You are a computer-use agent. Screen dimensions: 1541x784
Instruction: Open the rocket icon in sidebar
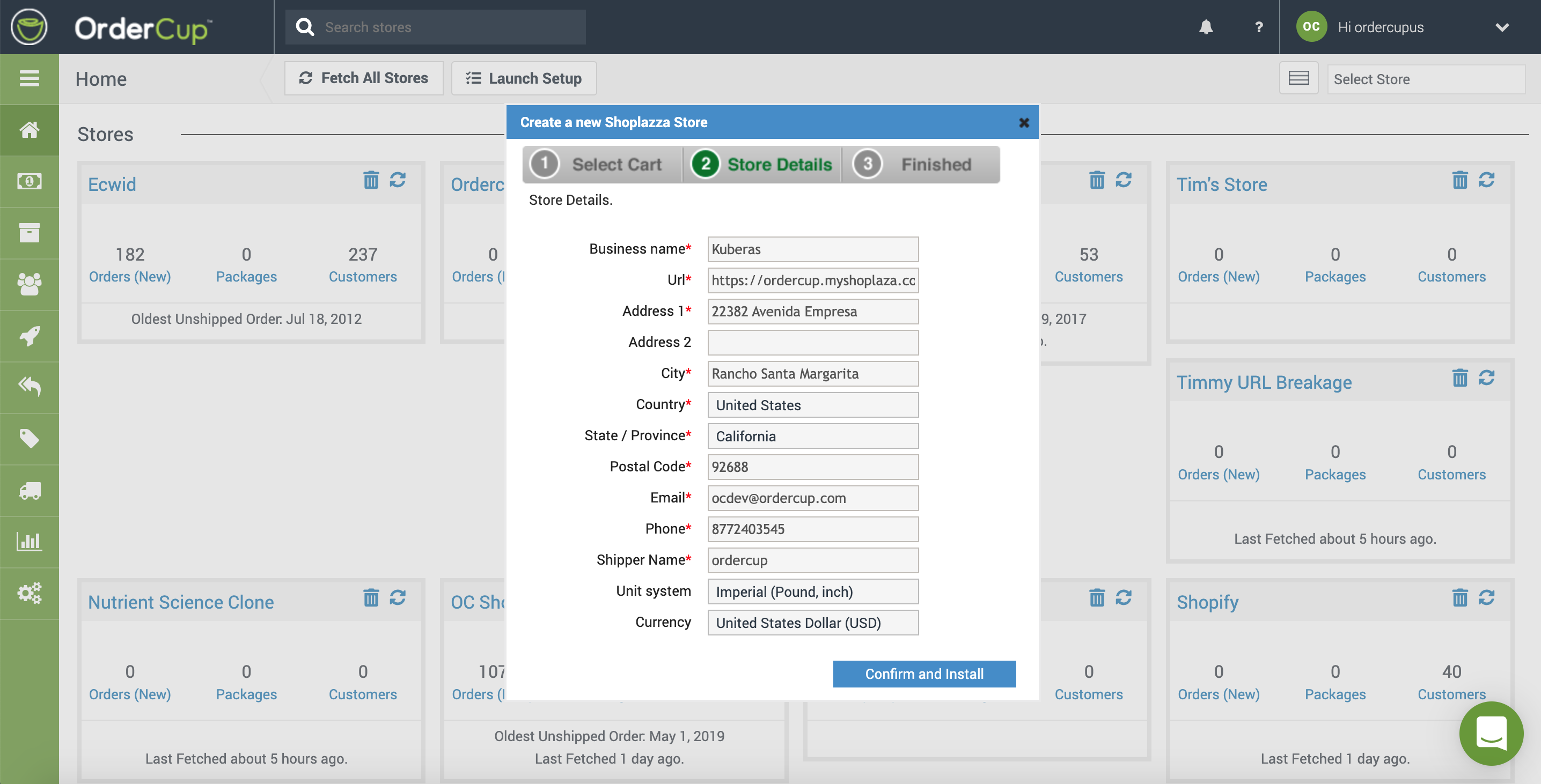(30, 336)
